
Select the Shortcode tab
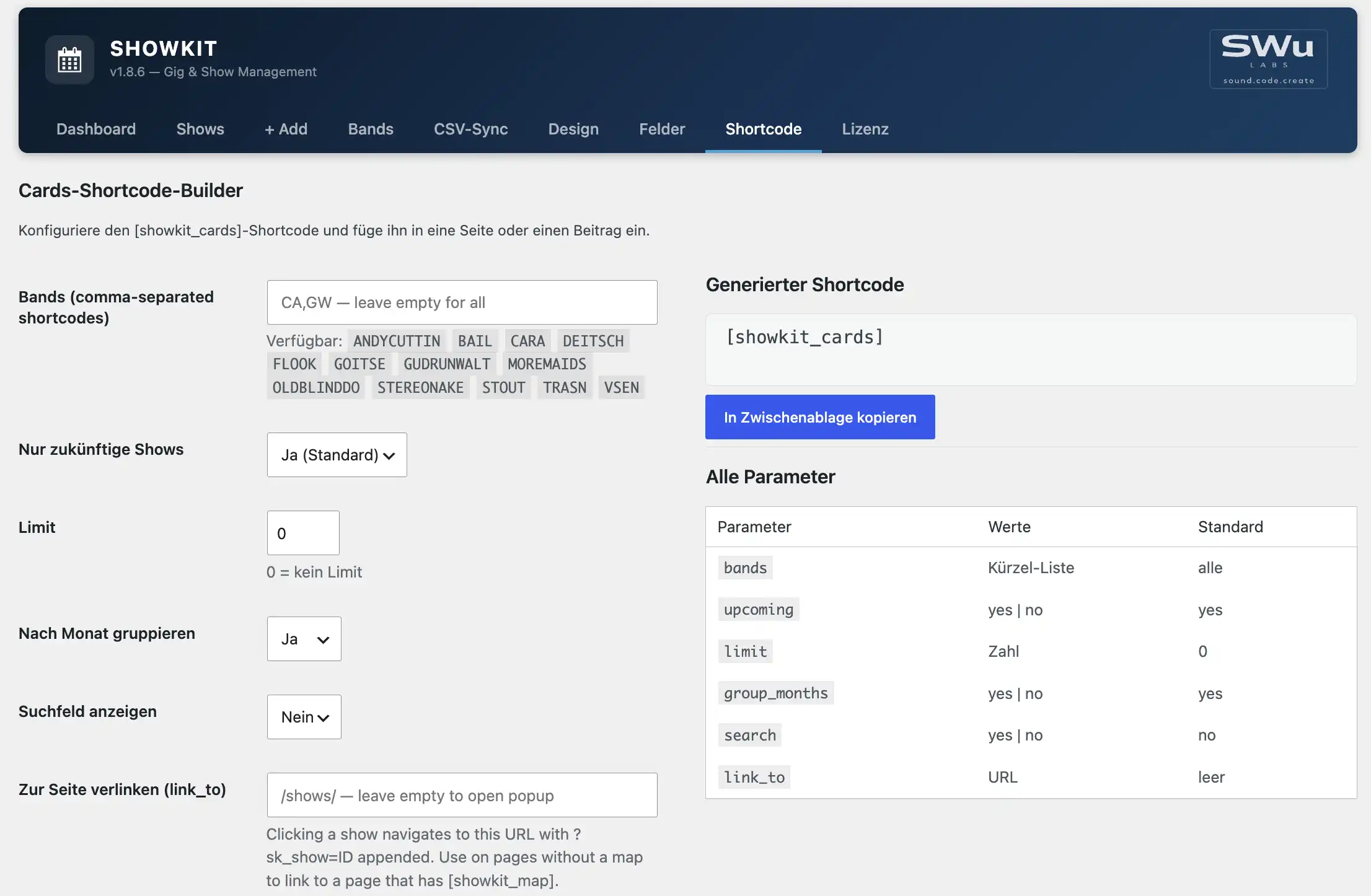(764, 129)
